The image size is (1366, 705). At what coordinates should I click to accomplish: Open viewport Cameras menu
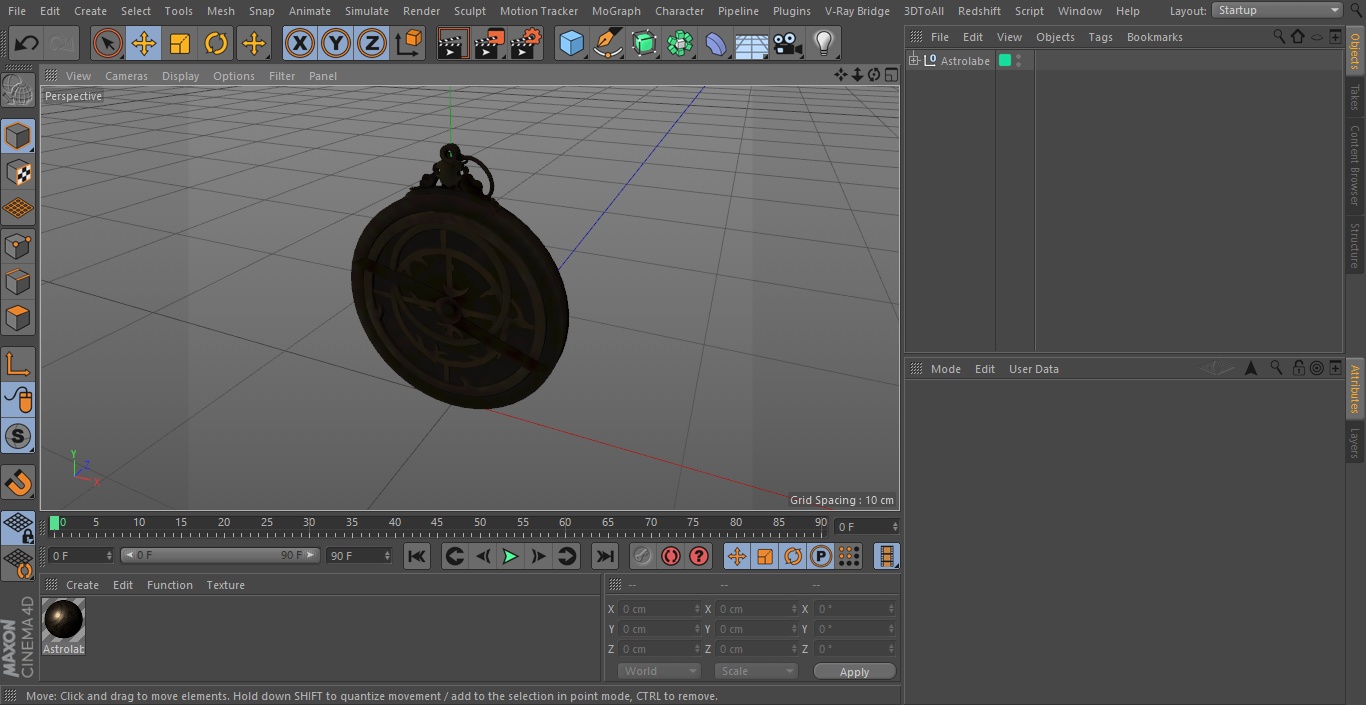(x=126, y=76)
